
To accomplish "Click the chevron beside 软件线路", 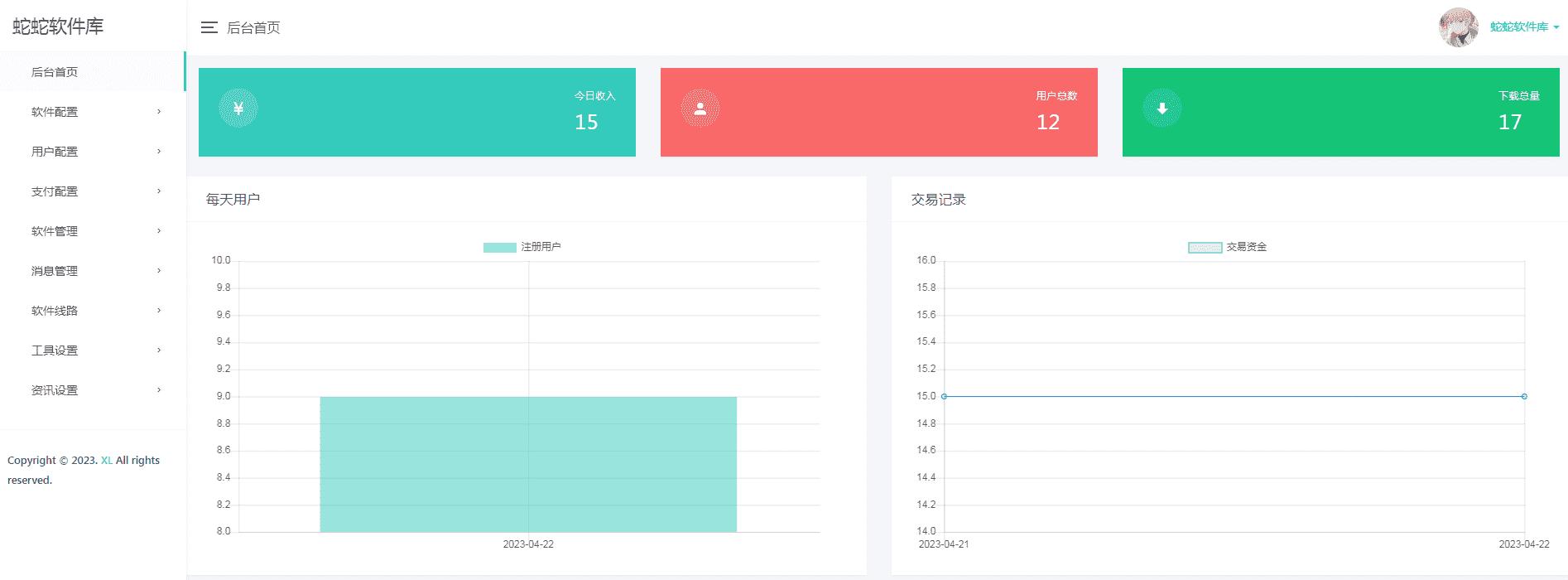I will coord(159,311).
